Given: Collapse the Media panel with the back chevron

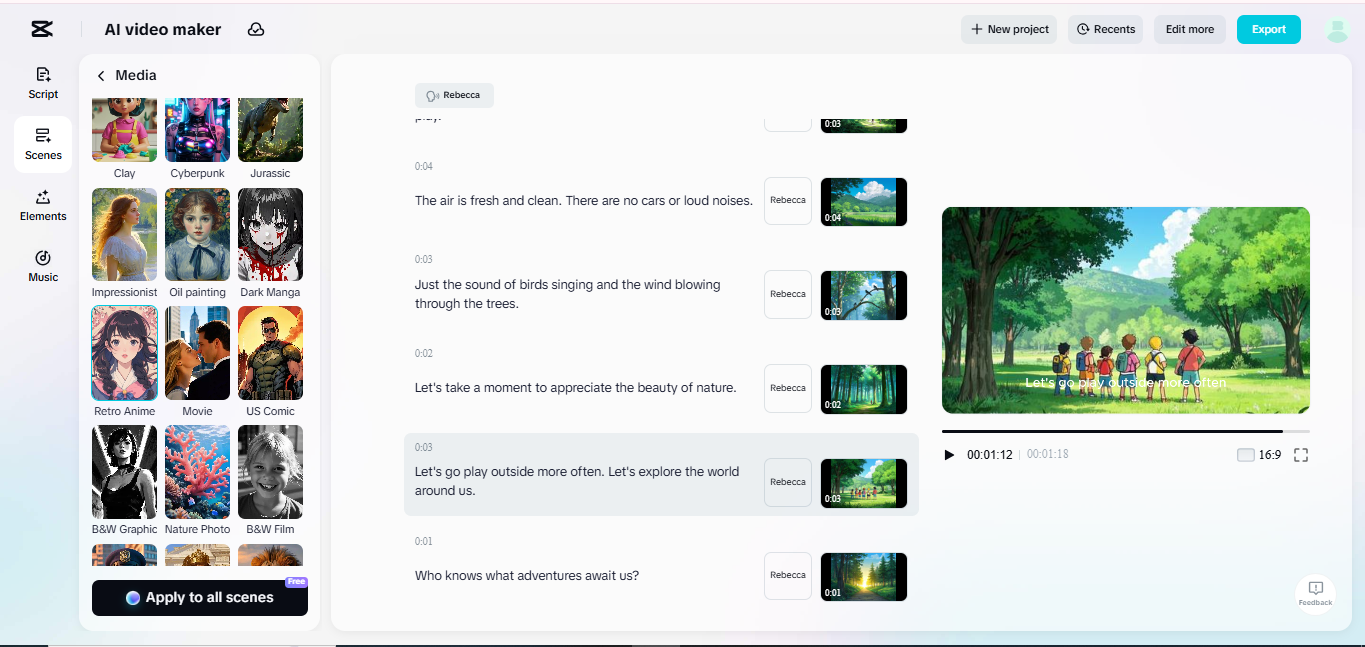Looking at the screenshot, I should tap(100, 75).
